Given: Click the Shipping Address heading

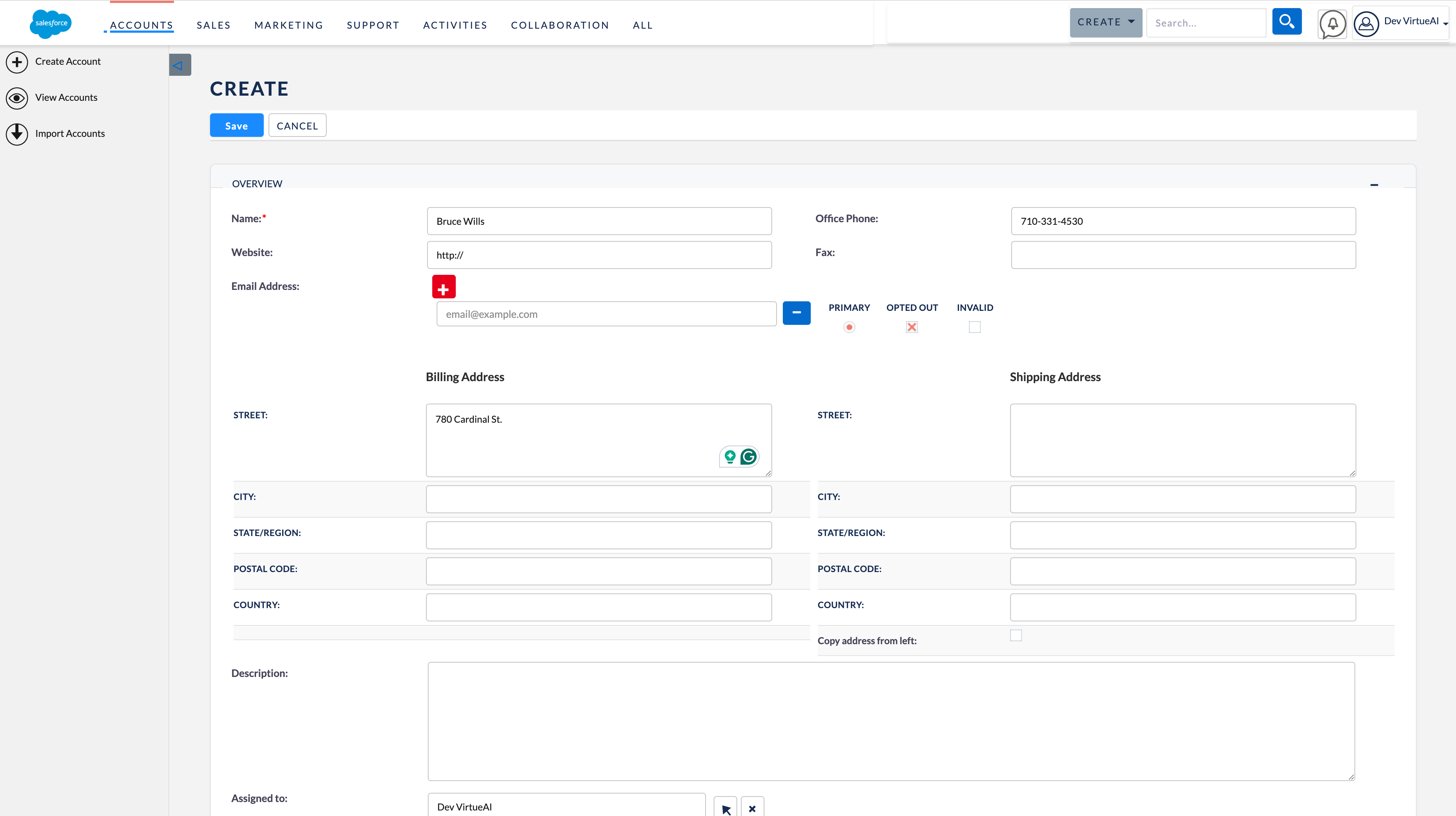Looking at the screenshot, I should pos(1055,377).
